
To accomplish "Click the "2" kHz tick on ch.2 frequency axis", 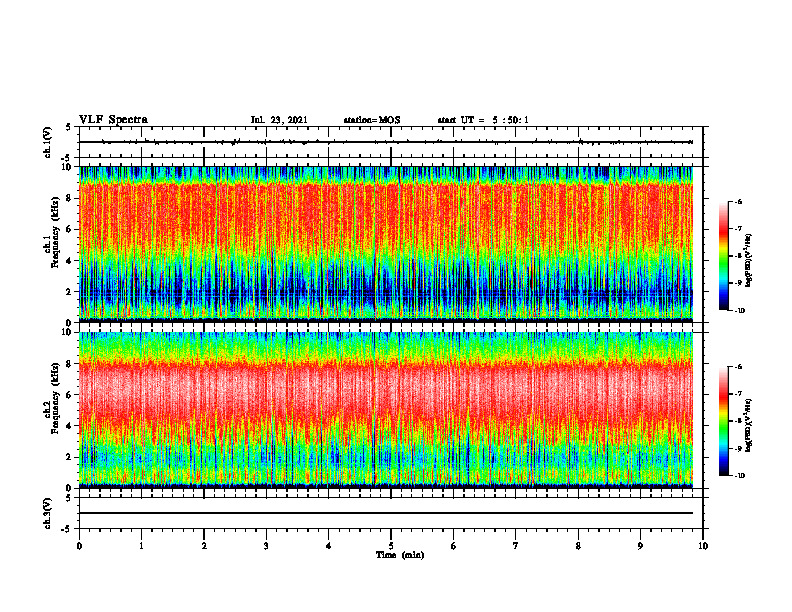I will 69,457.
